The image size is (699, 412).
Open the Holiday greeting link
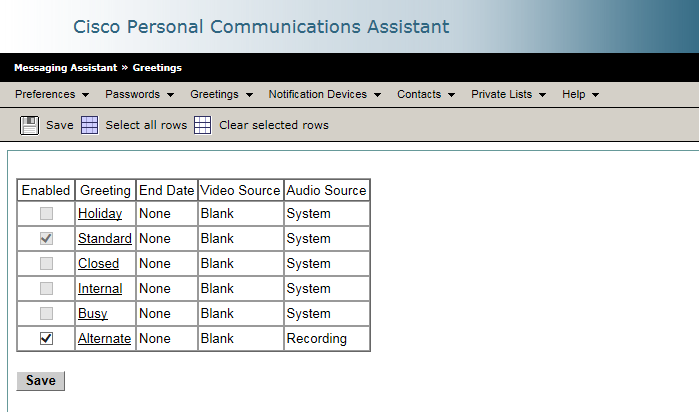click(100, 214)
